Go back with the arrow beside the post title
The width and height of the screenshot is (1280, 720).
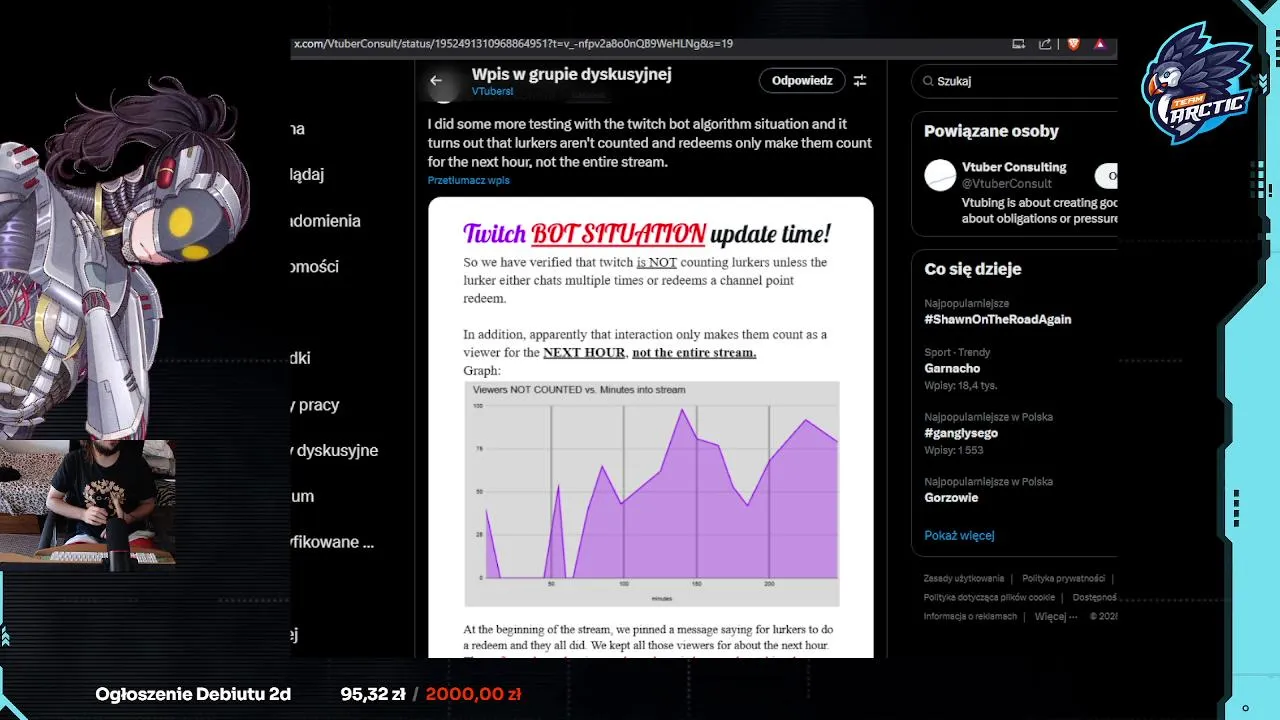coord(436,80)
